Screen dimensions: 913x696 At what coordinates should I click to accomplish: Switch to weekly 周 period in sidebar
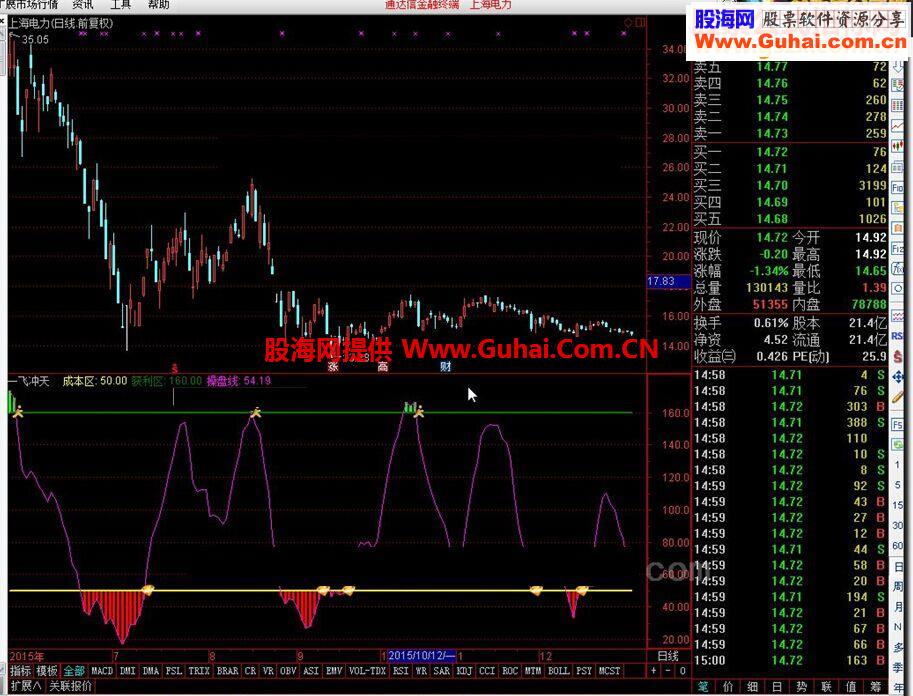[897, 586]
